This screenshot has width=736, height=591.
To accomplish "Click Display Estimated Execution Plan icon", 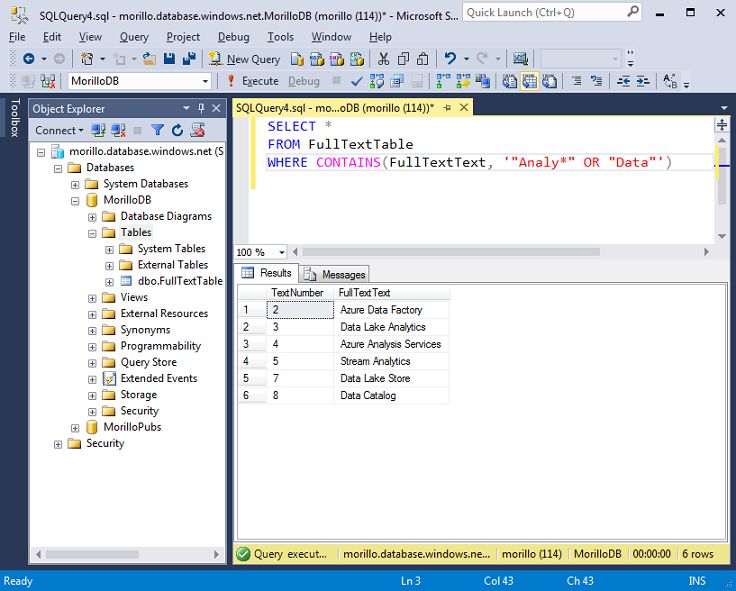I will point(376,81).
